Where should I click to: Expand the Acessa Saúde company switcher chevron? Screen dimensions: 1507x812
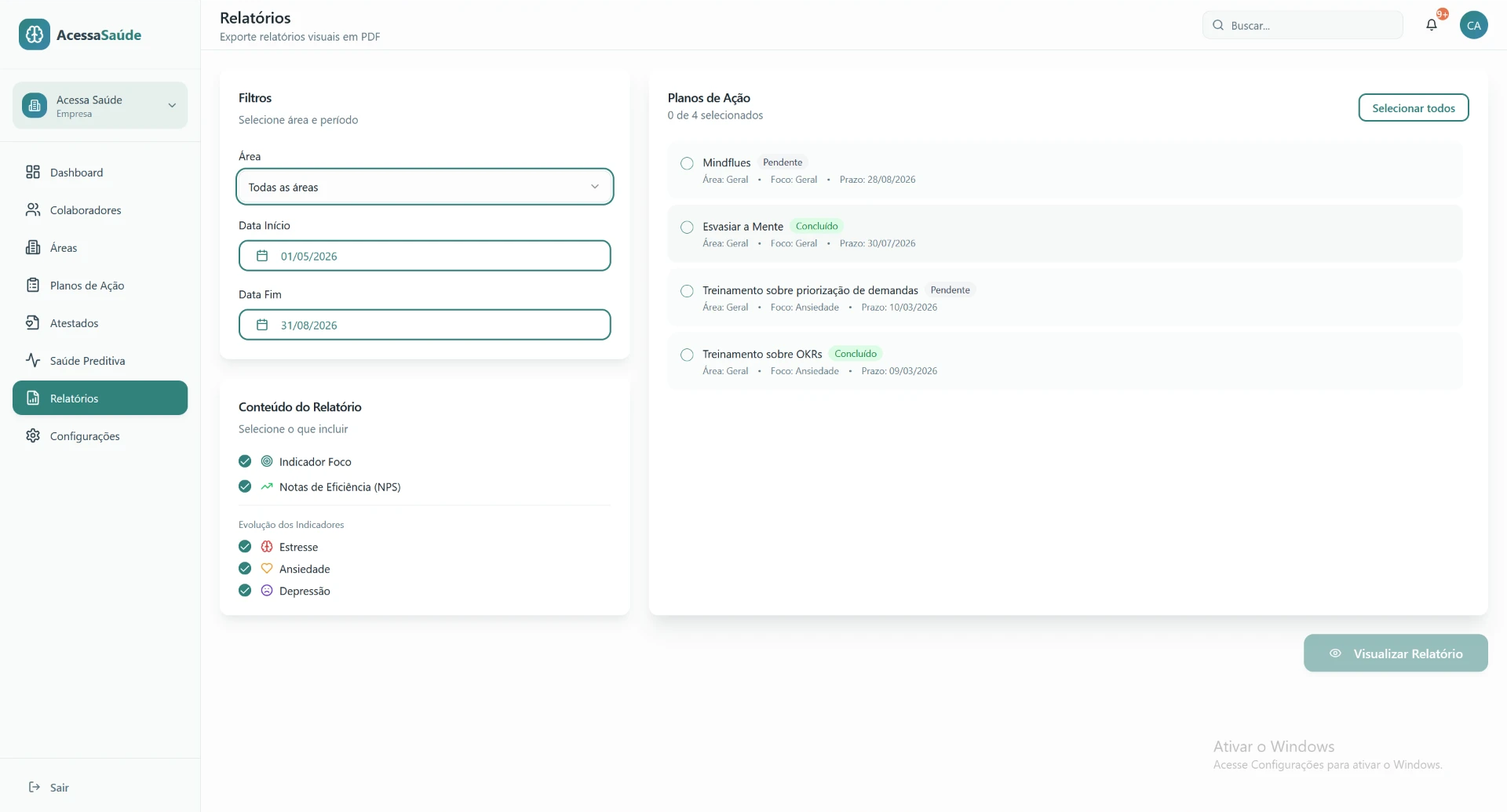click(x=172, y=105)
